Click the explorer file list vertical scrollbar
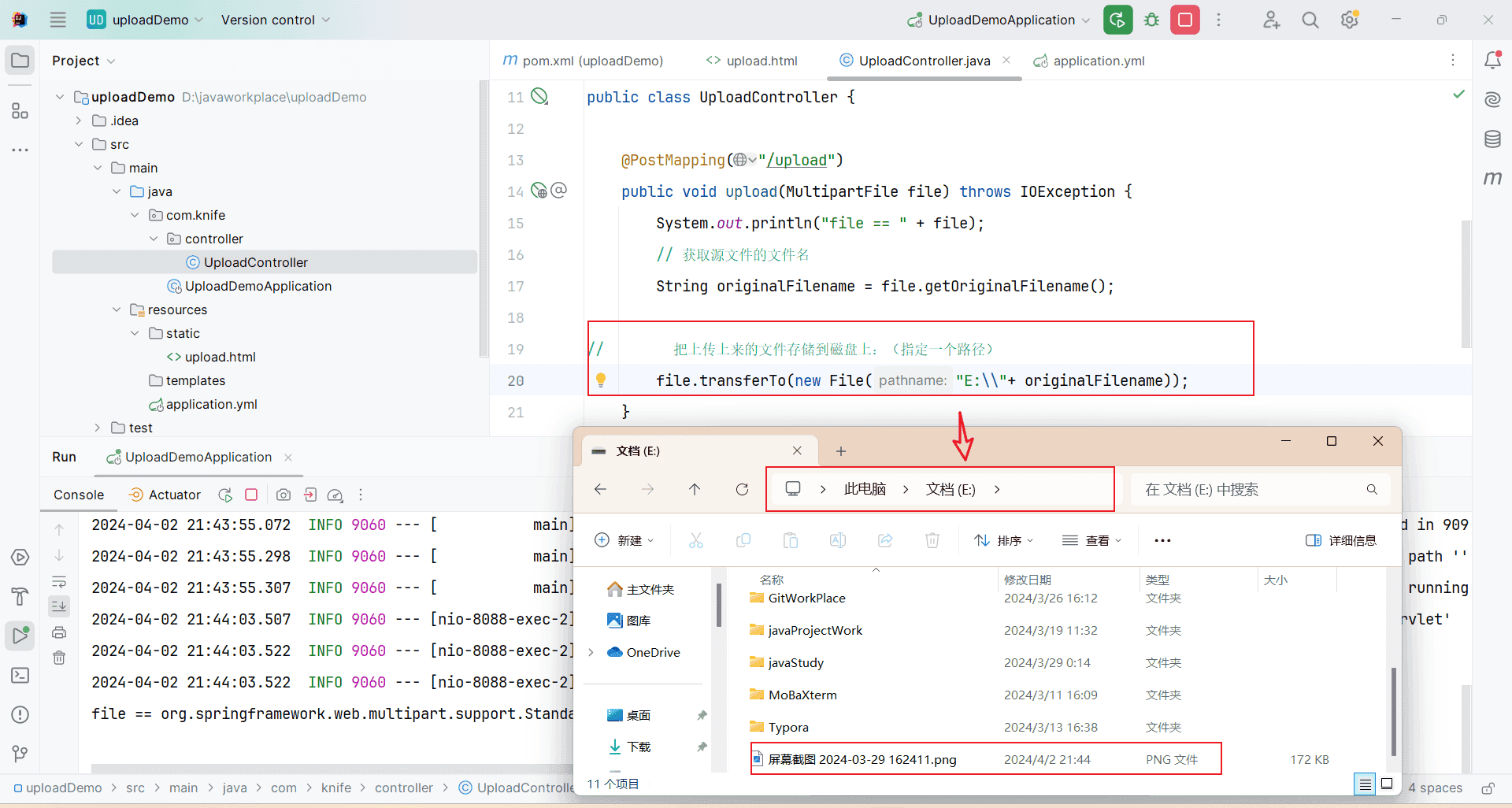The width and height of the screenshot is (1512, 808). click(x=1393, y=711)
